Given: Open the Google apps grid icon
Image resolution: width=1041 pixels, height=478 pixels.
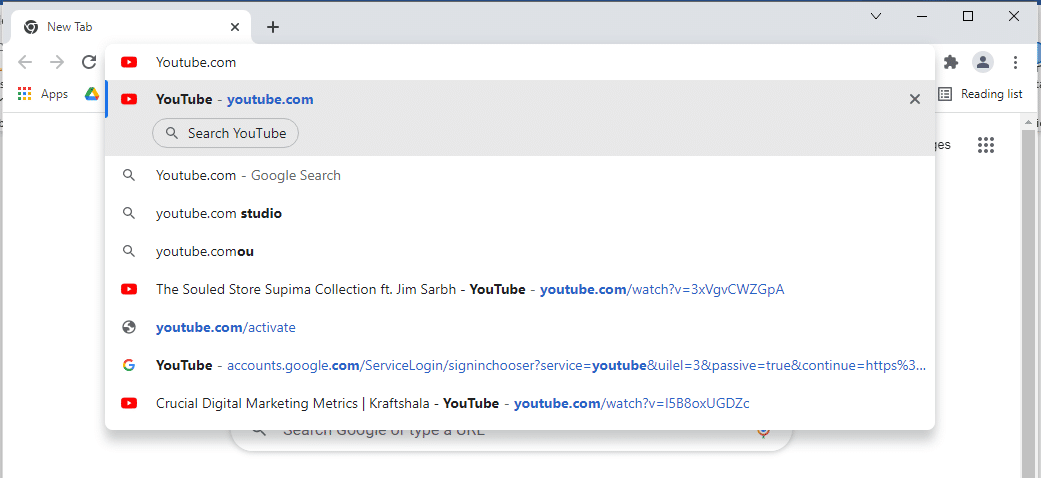Looking at the screenshot, I should coord(986,145).
